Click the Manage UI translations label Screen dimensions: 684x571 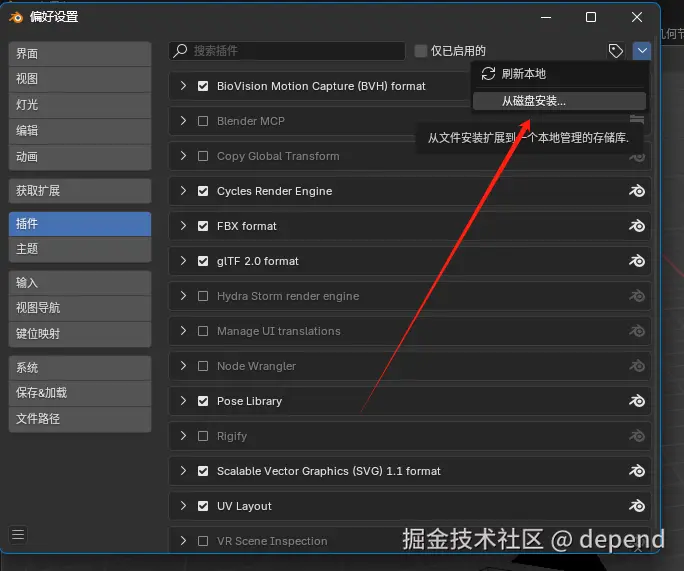[x=279, y=331]
